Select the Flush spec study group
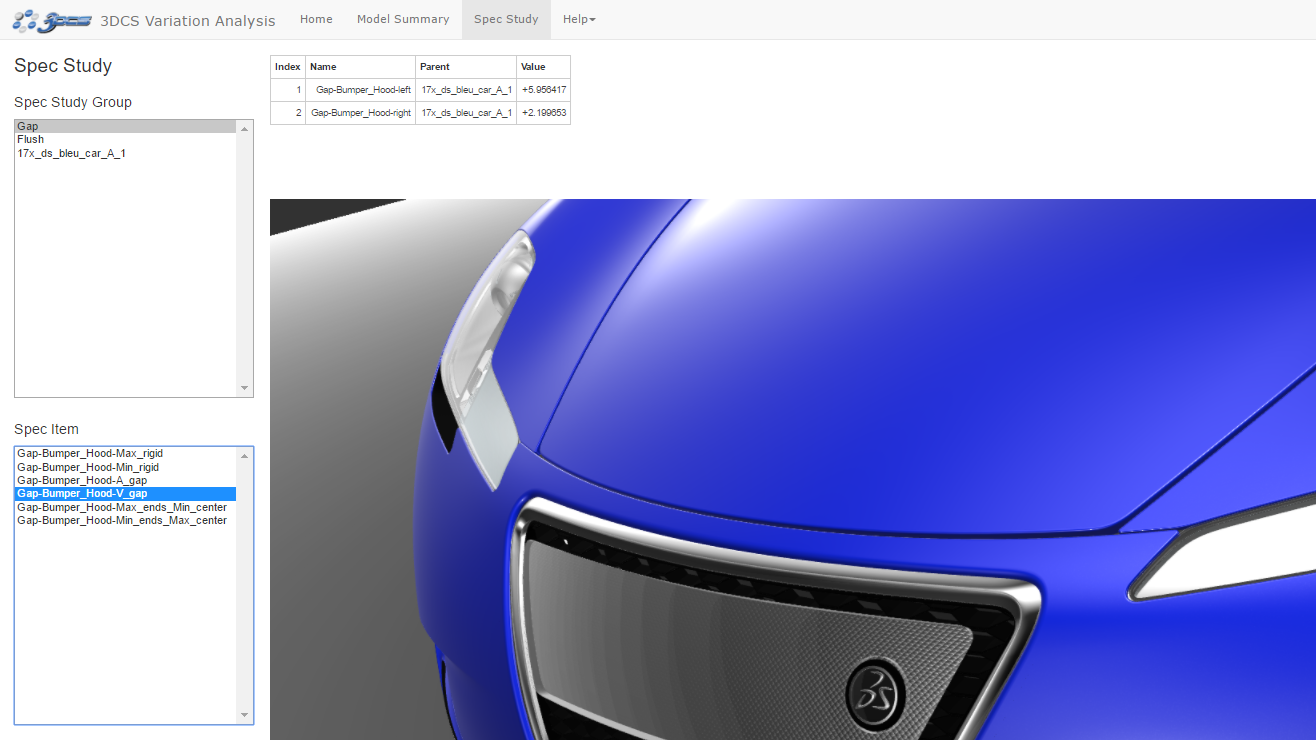The image size is (1316, 740). click(30, 139)
